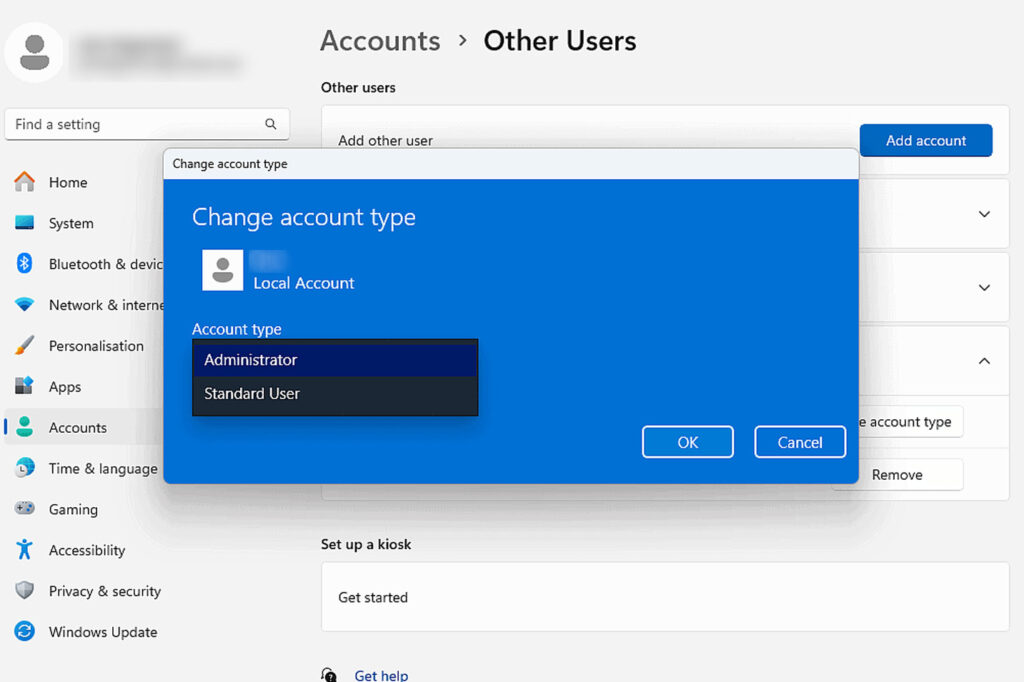
Task: Click the Windows Update refresh icon
Action: 25,631
